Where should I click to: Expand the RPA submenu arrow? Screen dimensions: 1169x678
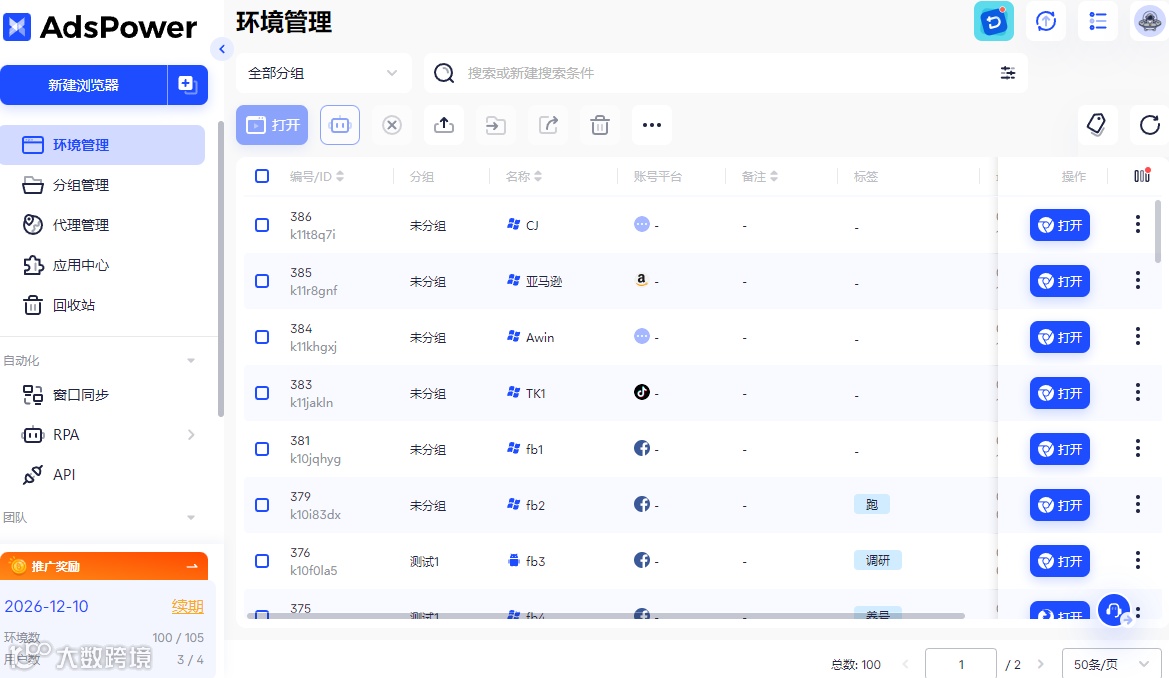click(191, 434)
